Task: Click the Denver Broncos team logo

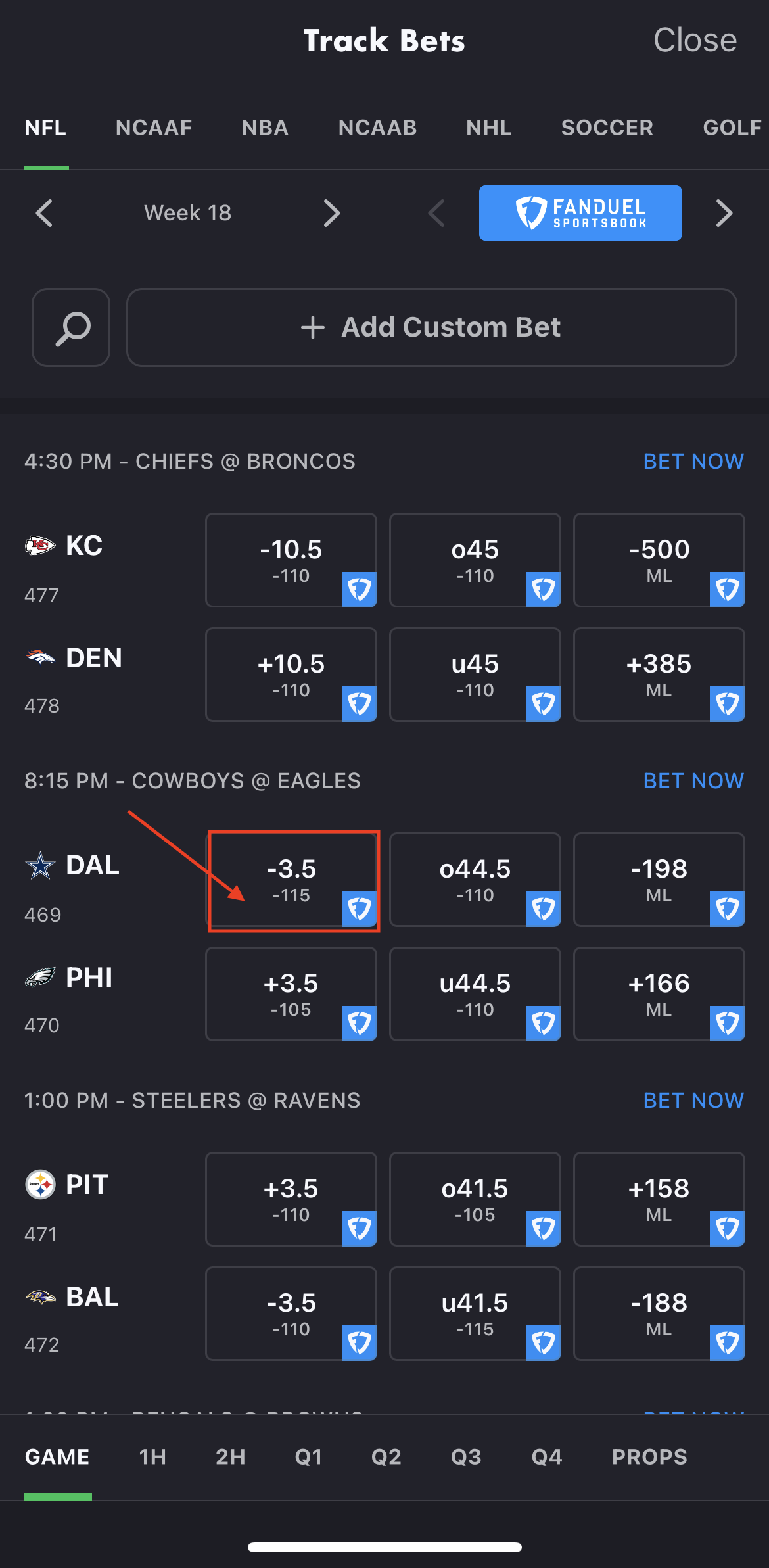Action: click(x=40, y=657)
